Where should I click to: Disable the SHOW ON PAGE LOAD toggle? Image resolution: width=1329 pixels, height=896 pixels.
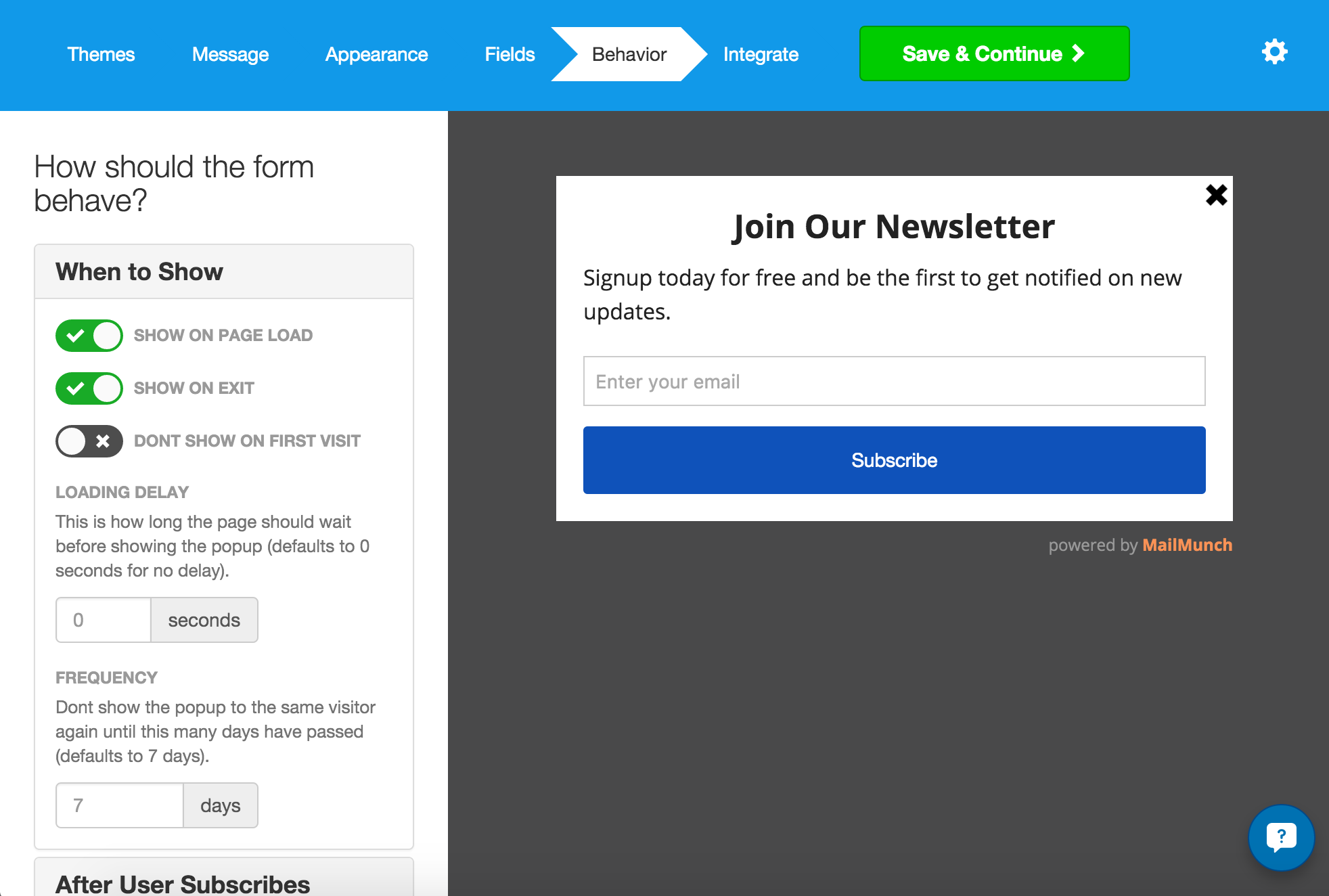pos(89,335)
